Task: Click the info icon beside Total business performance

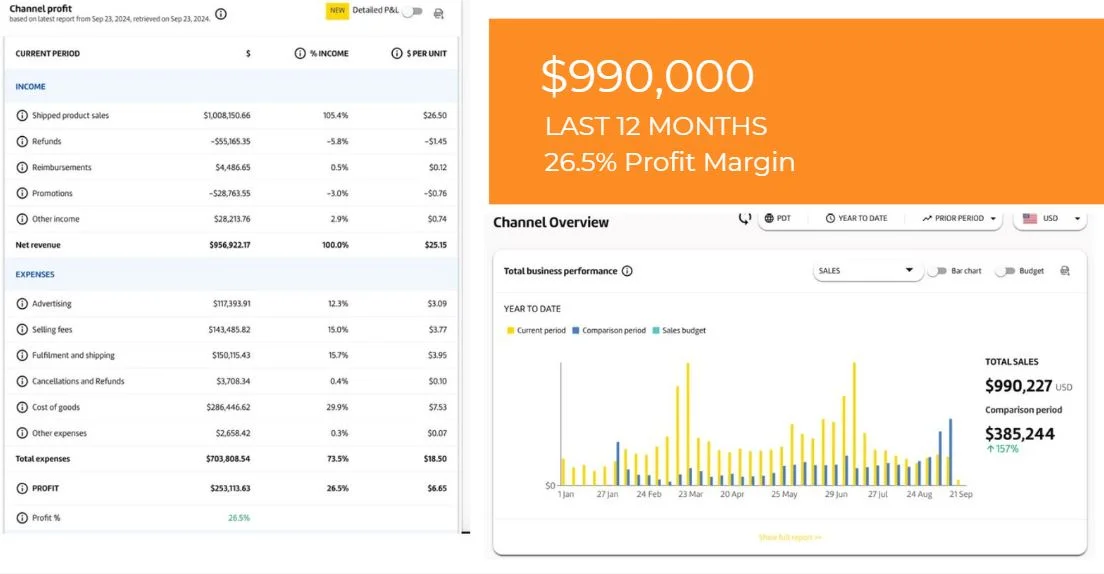Action: click(x=627, y=271)
